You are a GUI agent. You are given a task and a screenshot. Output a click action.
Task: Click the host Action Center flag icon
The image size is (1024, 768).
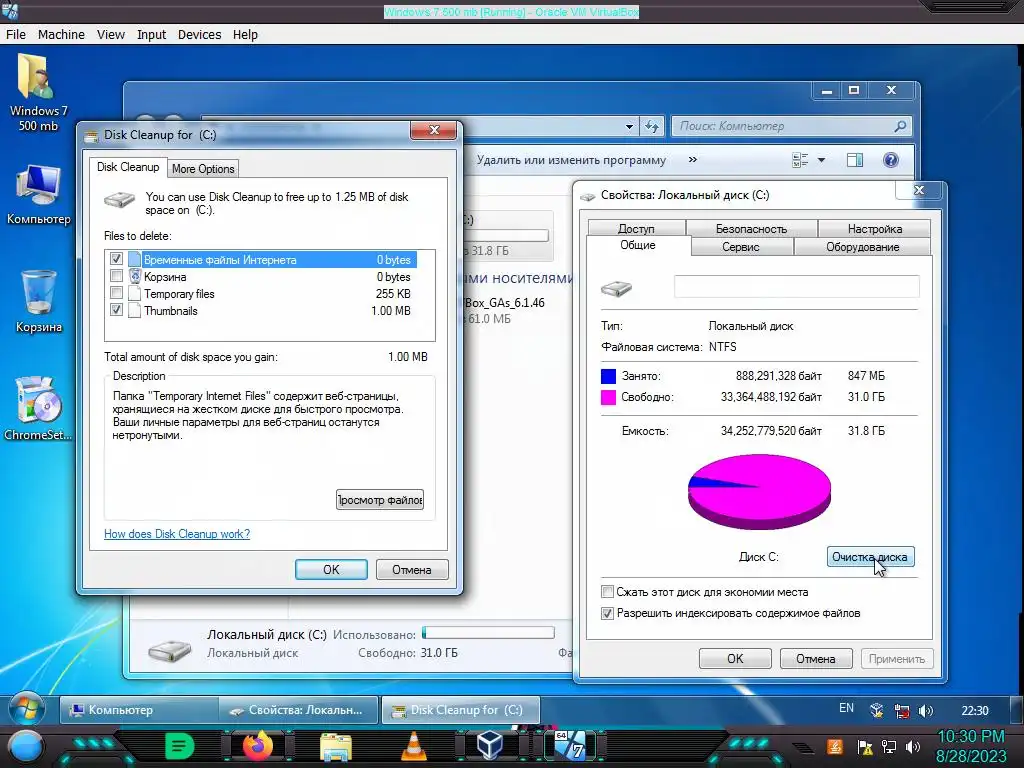[864, 746]
